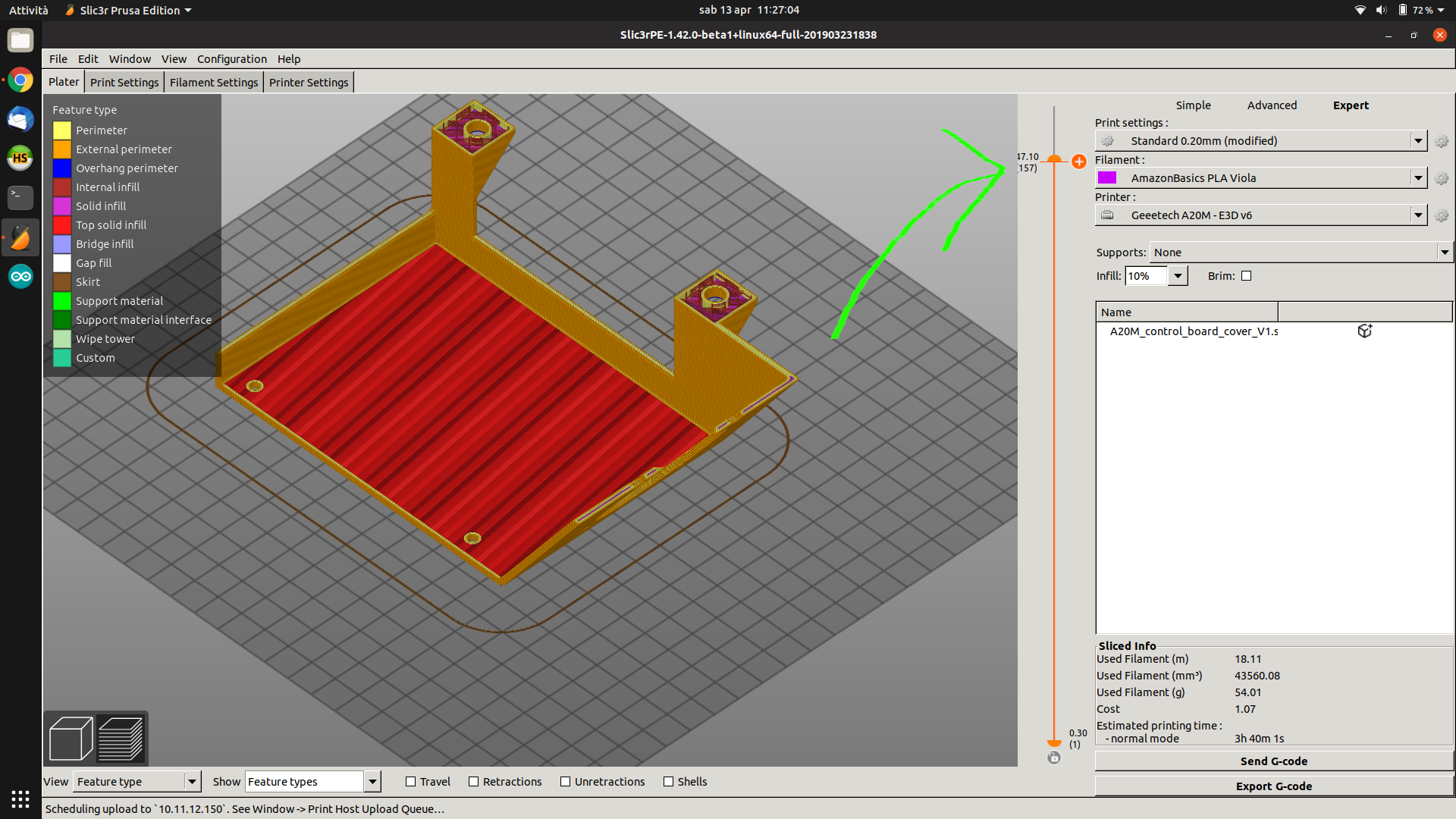Open the Wi-Fi network indicator
The image size is (1456, 819).
[1360, 10]
